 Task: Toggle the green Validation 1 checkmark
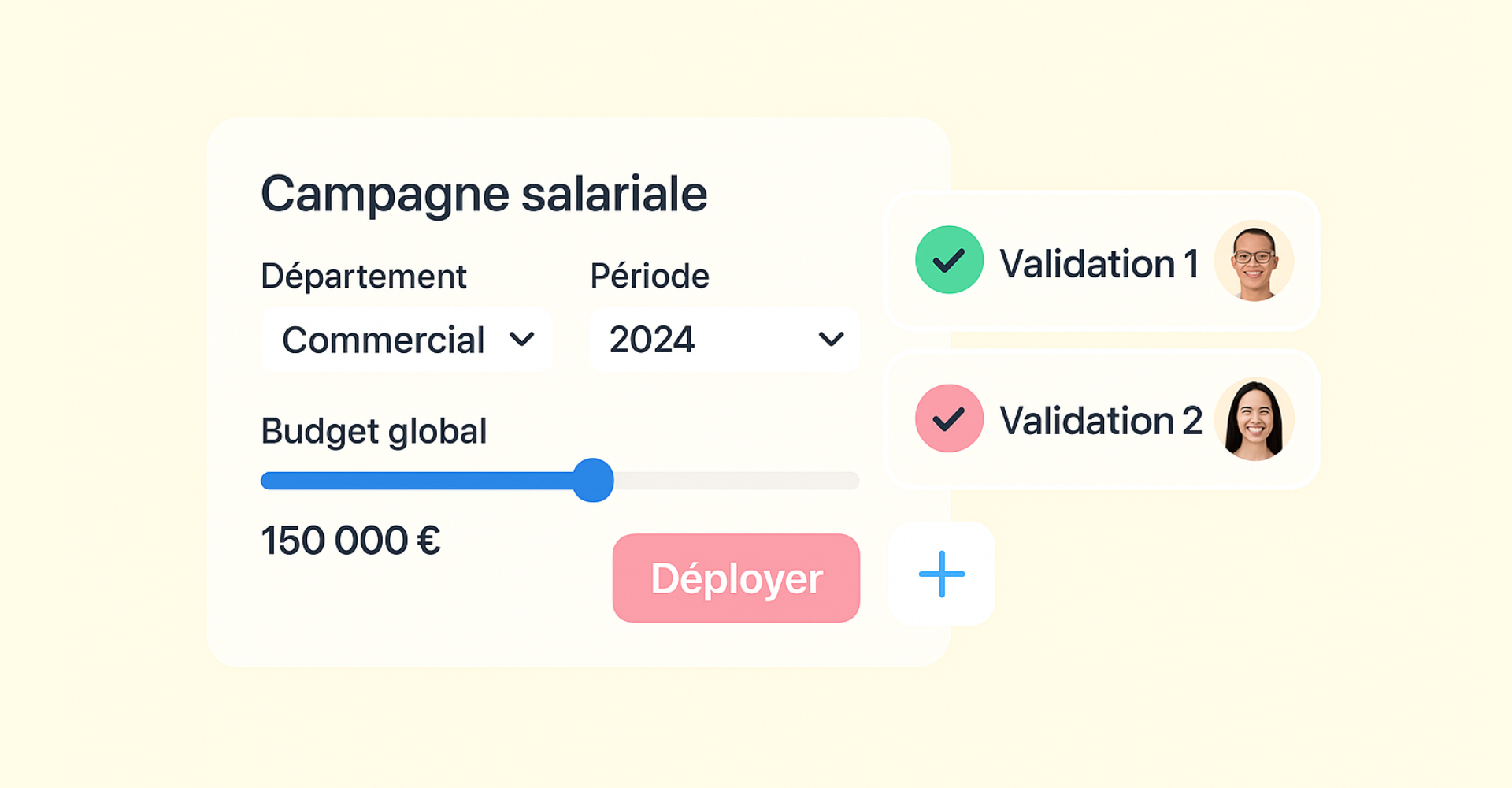[949, 260]
